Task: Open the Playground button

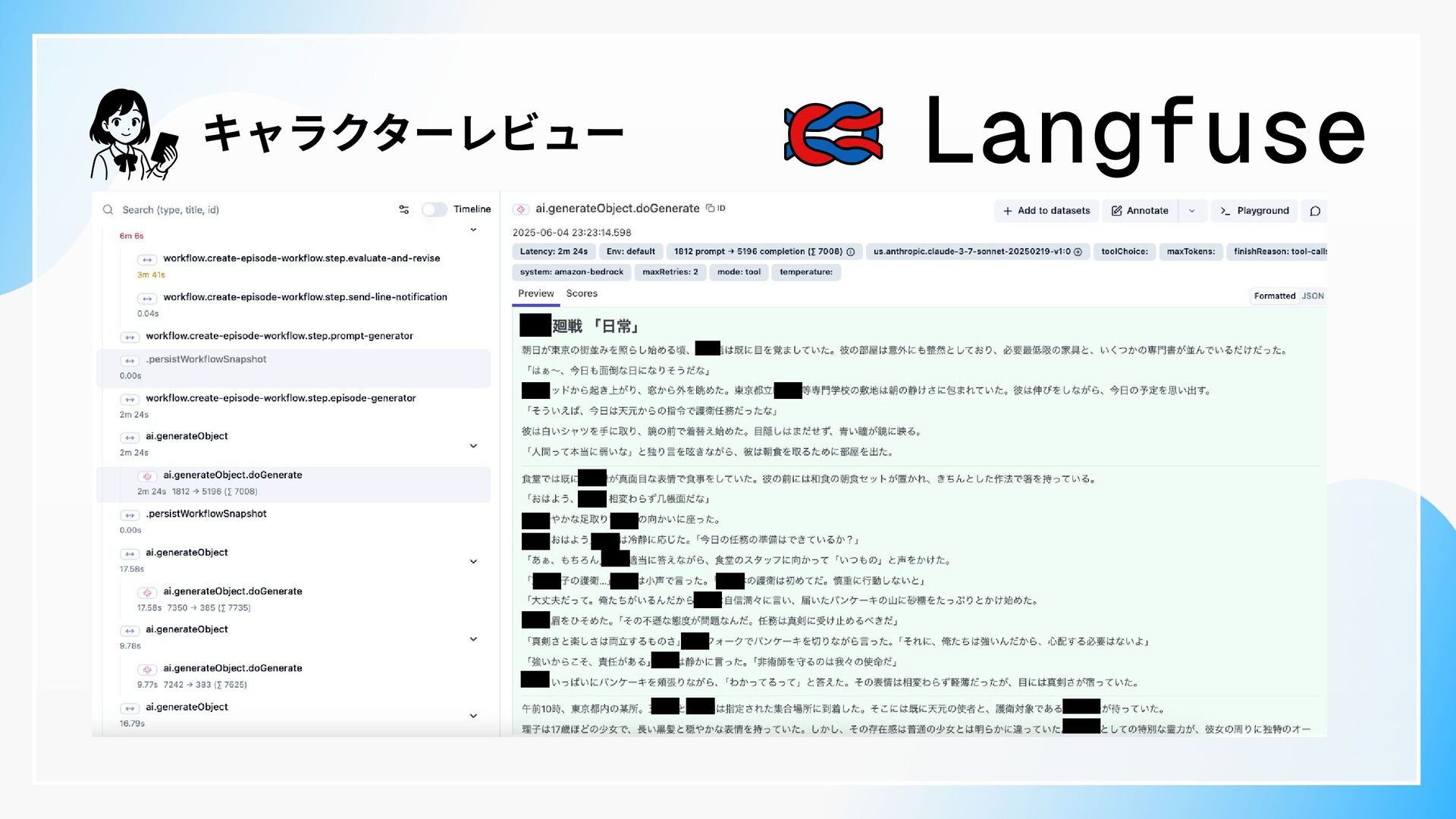Action: (x=1254, y=211)
